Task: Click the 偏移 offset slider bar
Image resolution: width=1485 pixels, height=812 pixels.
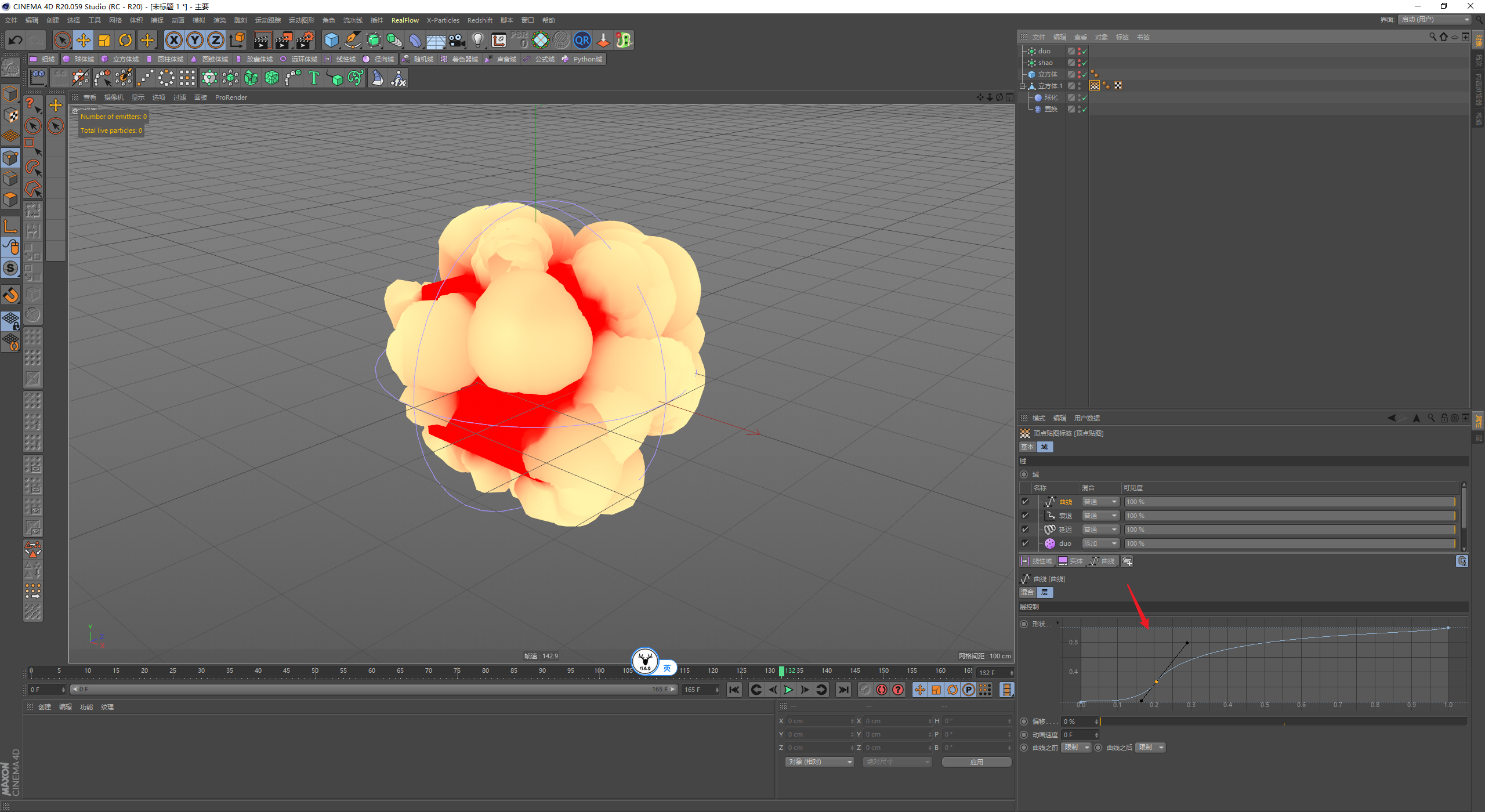Action: click(1283, 722)
